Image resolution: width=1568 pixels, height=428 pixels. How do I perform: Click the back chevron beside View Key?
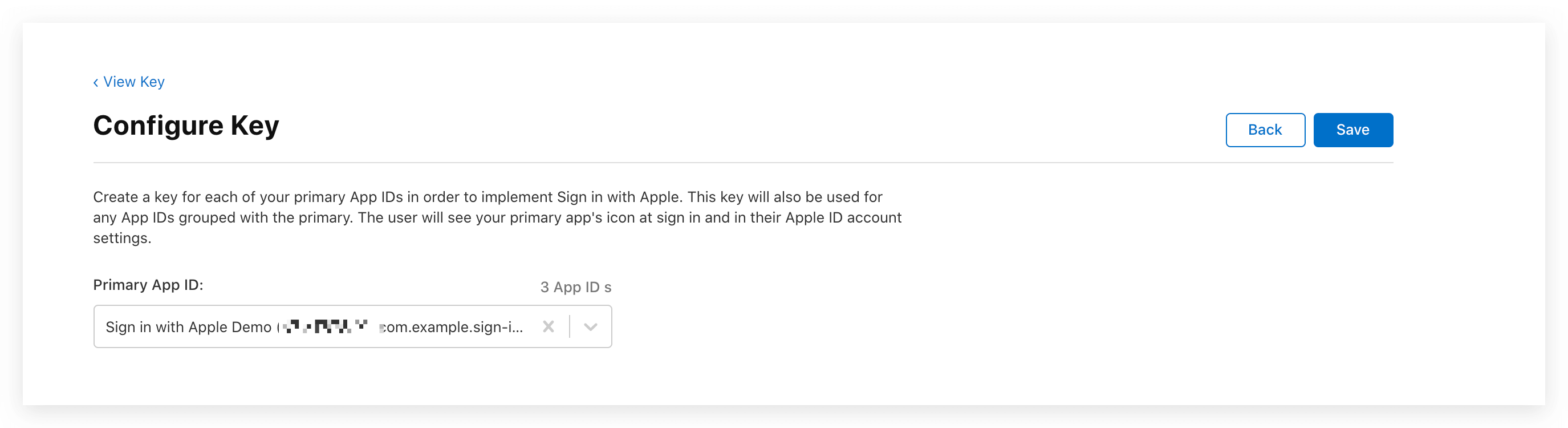96,83
